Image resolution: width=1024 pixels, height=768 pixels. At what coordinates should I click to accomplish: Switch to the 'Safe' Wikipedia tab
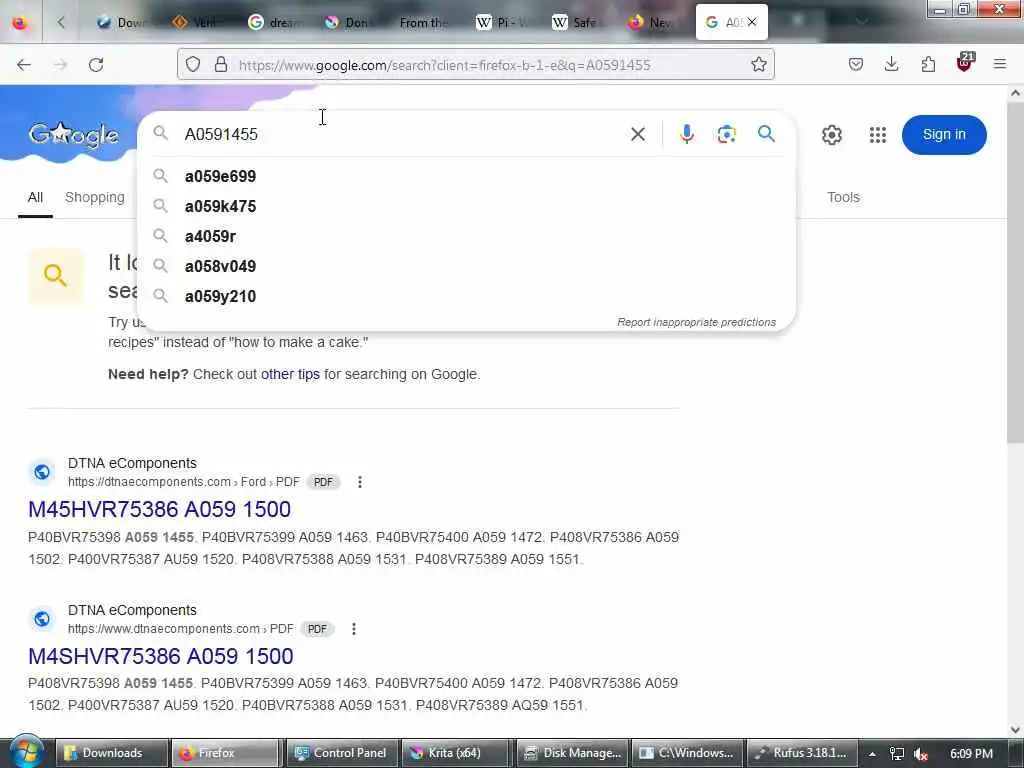point(579,22)
